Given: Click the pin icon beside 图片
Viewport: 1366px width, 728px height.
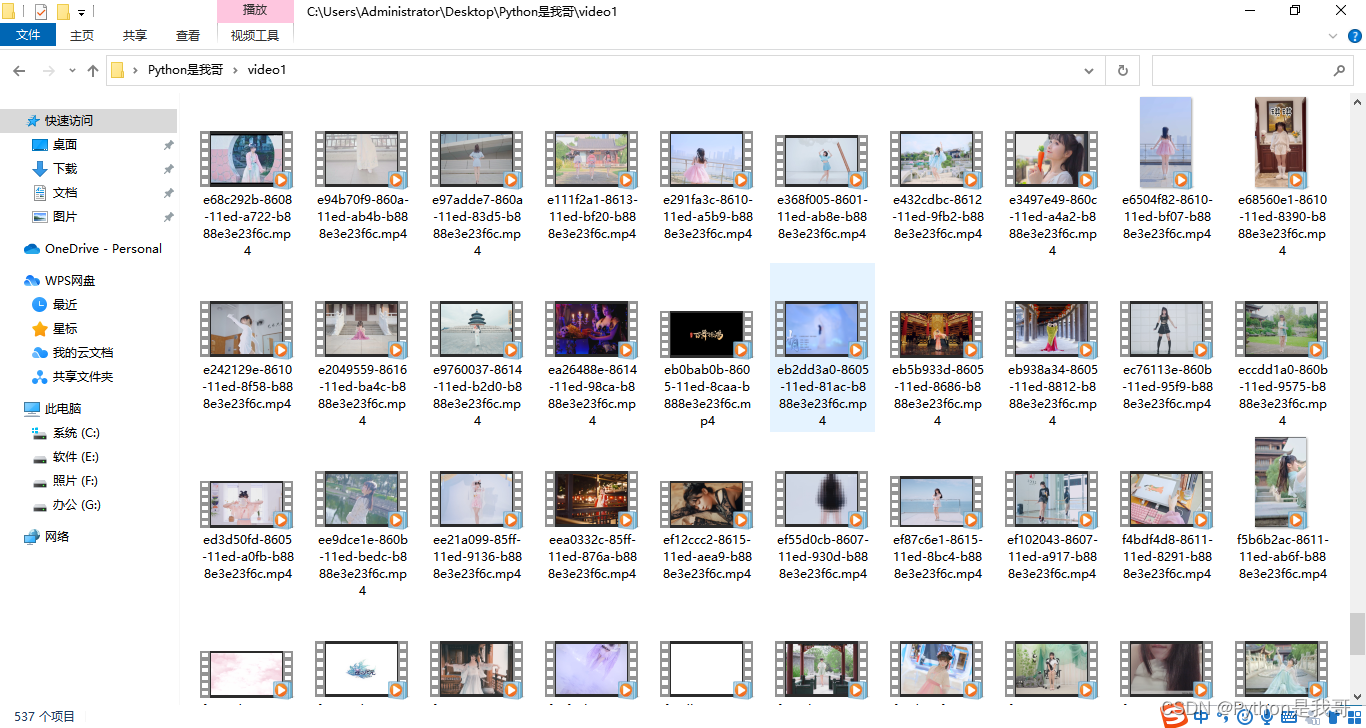Looking at the screenshot, I should click(168, 217).
